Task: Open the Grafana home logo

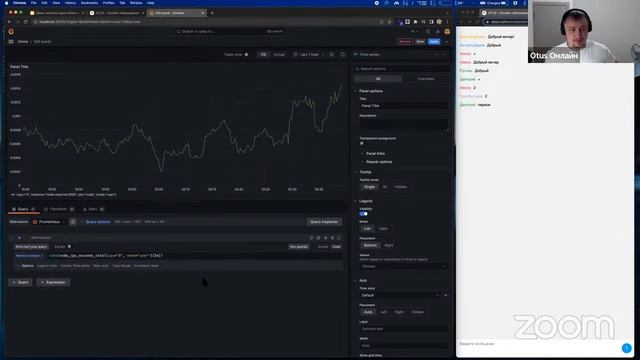Action: pos(11,31)
